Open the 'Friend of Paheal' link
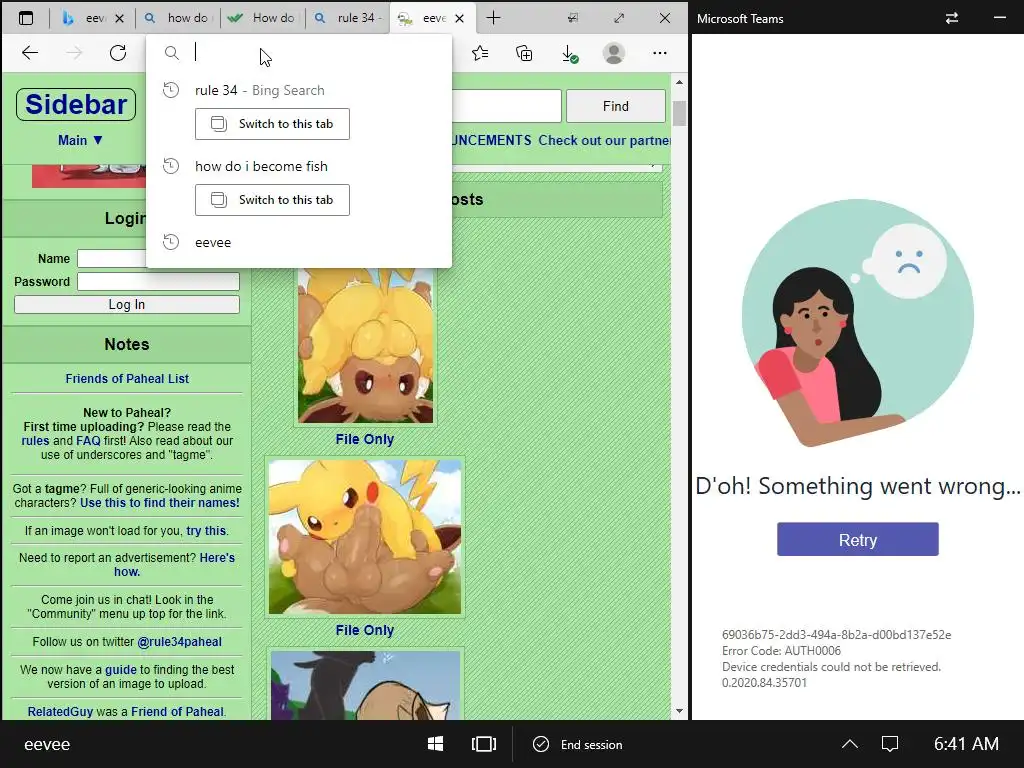The height and width of the screenshot is (768, 1024). pyautogui.click(x=177, y=712)
